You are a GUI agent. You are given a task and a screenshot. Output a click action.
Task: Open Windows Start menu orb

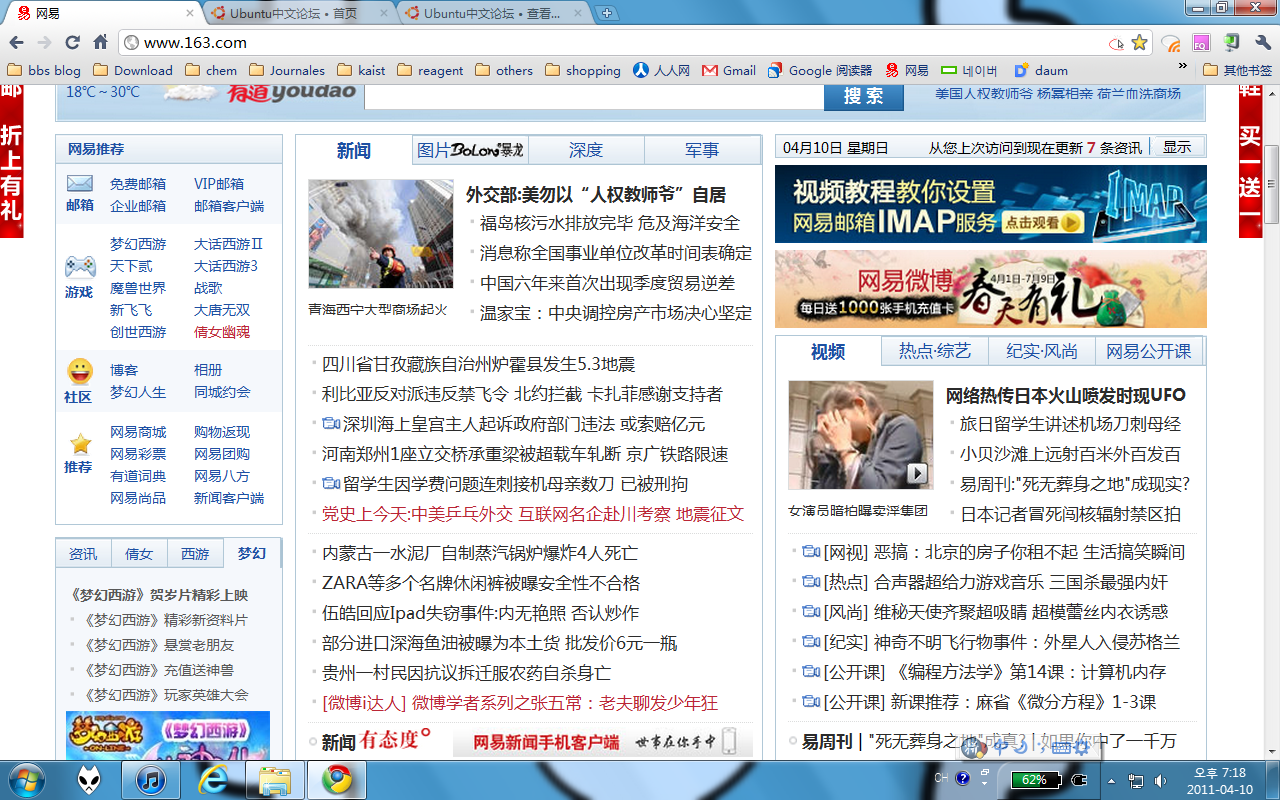(x=25, y=780)
